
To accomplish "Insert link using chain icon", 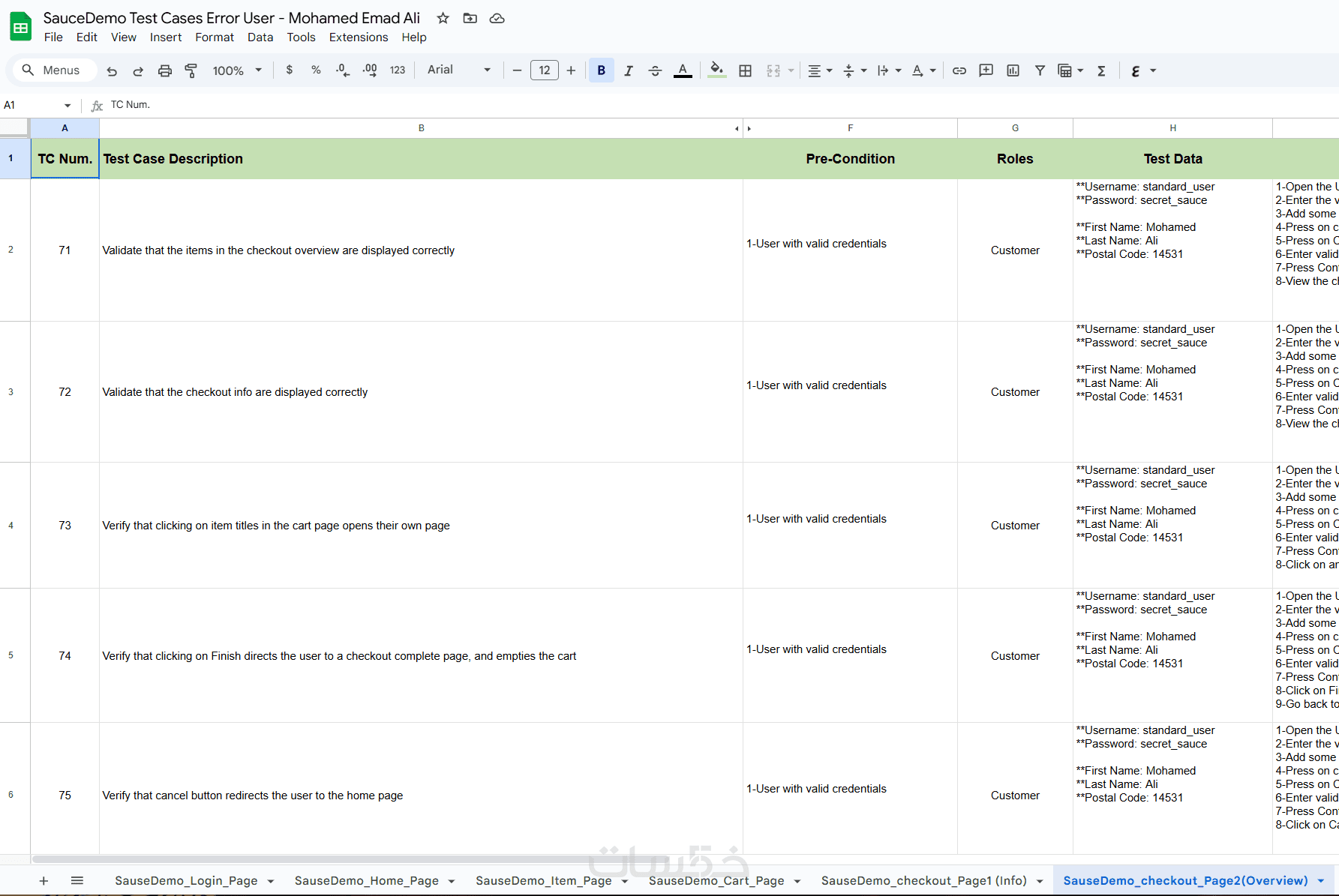I will pos(959,70).
